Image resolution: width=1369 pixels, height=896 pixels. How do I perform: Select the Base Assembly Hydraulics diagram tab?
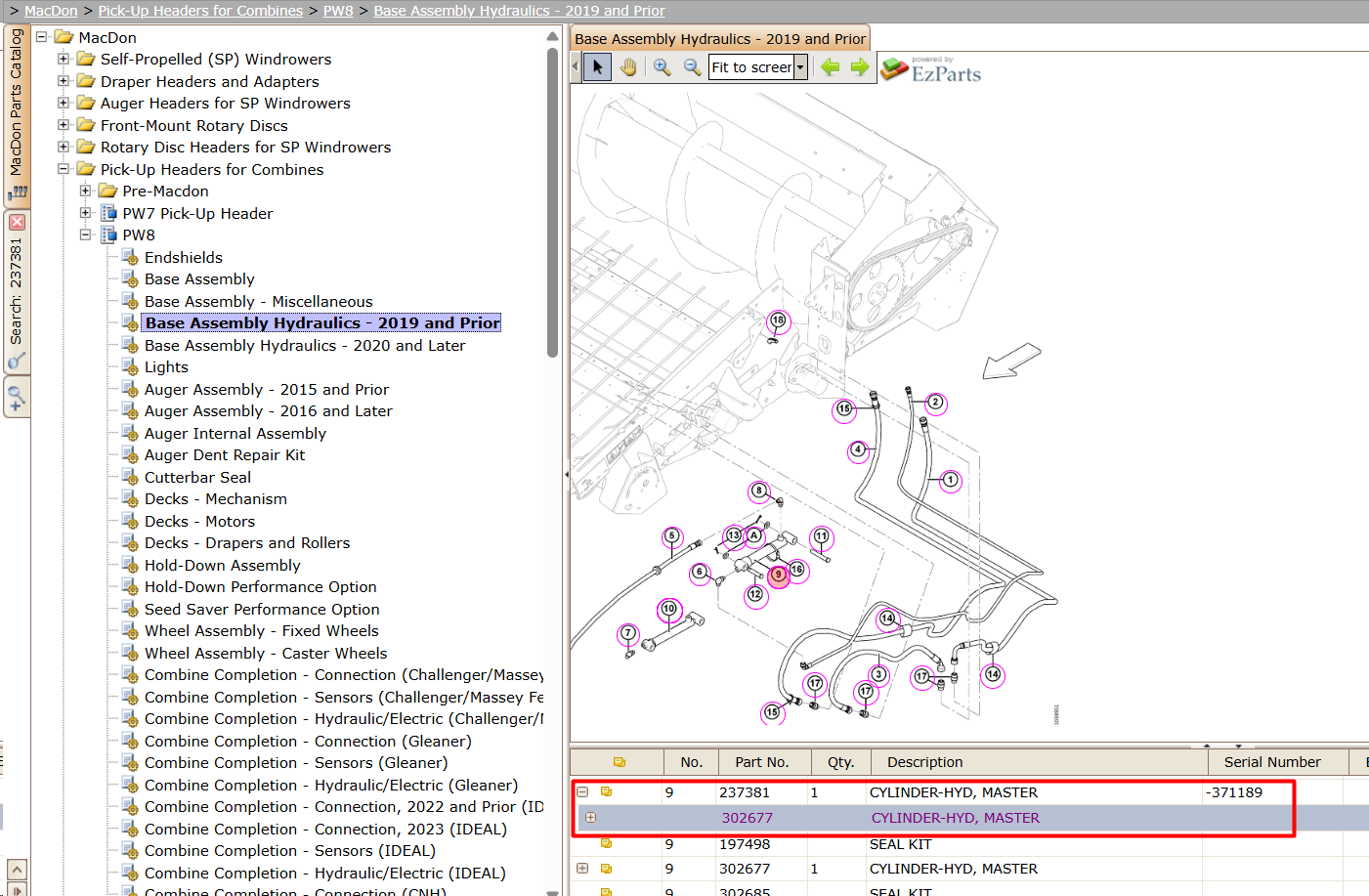click(x=720, y=39)
